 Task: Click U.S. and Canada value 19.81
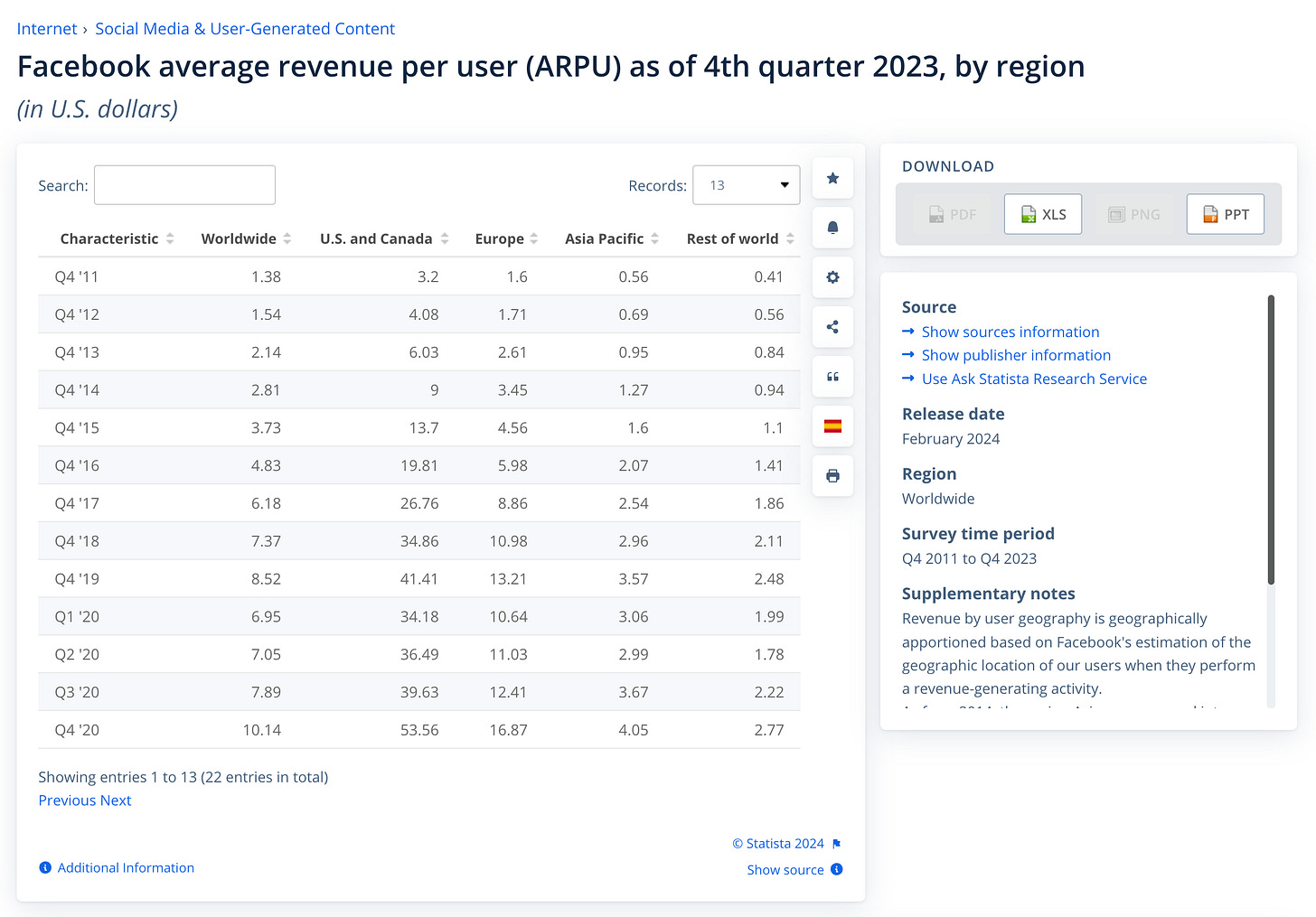pyautogui.click(x=419, y=465)
